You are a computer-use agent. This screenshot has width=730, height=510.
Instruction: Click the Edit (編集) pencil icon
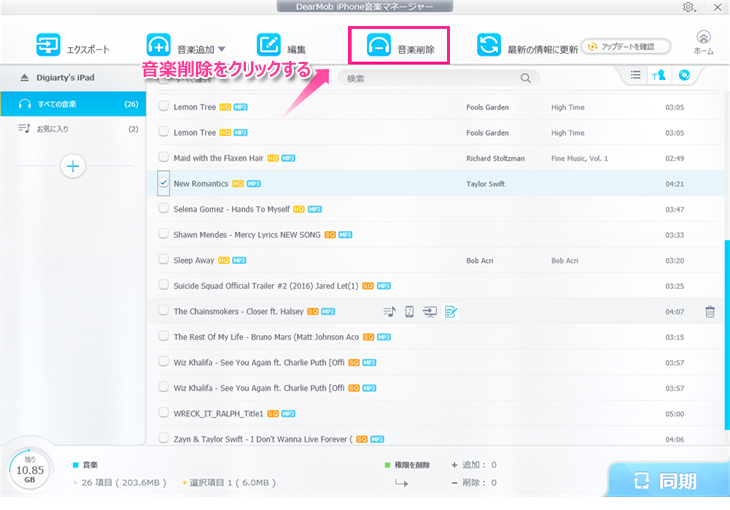pos(269,45)
